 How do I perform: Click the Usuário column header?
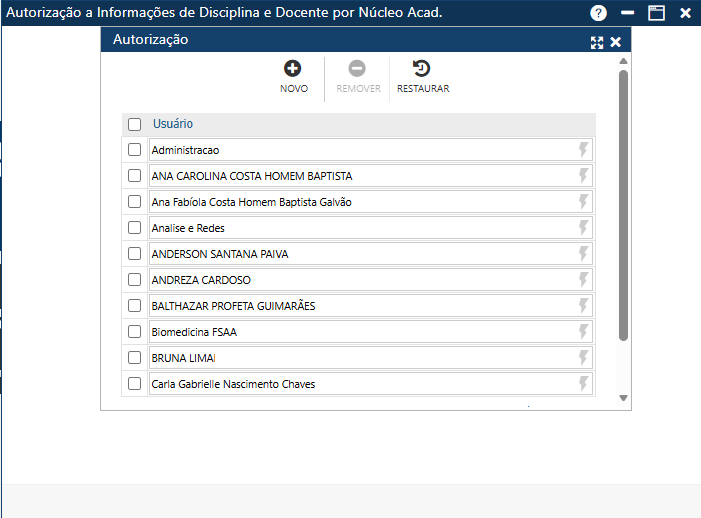click(173, 124)
